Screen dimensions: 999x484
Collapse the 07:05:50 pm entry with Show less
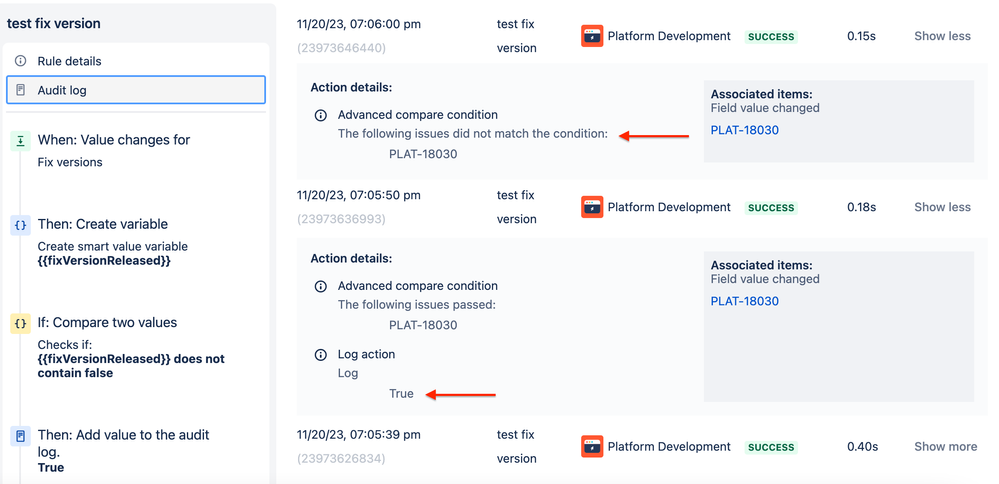coord(942,207)
